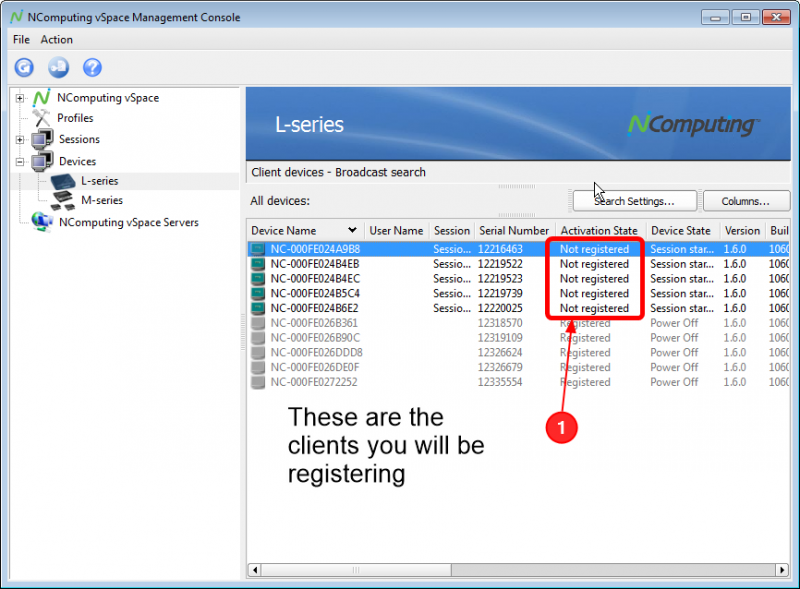This screenshot has height=589, width=800.
Task: Click serial number 12216463
Action: click(x=500, y=249)
